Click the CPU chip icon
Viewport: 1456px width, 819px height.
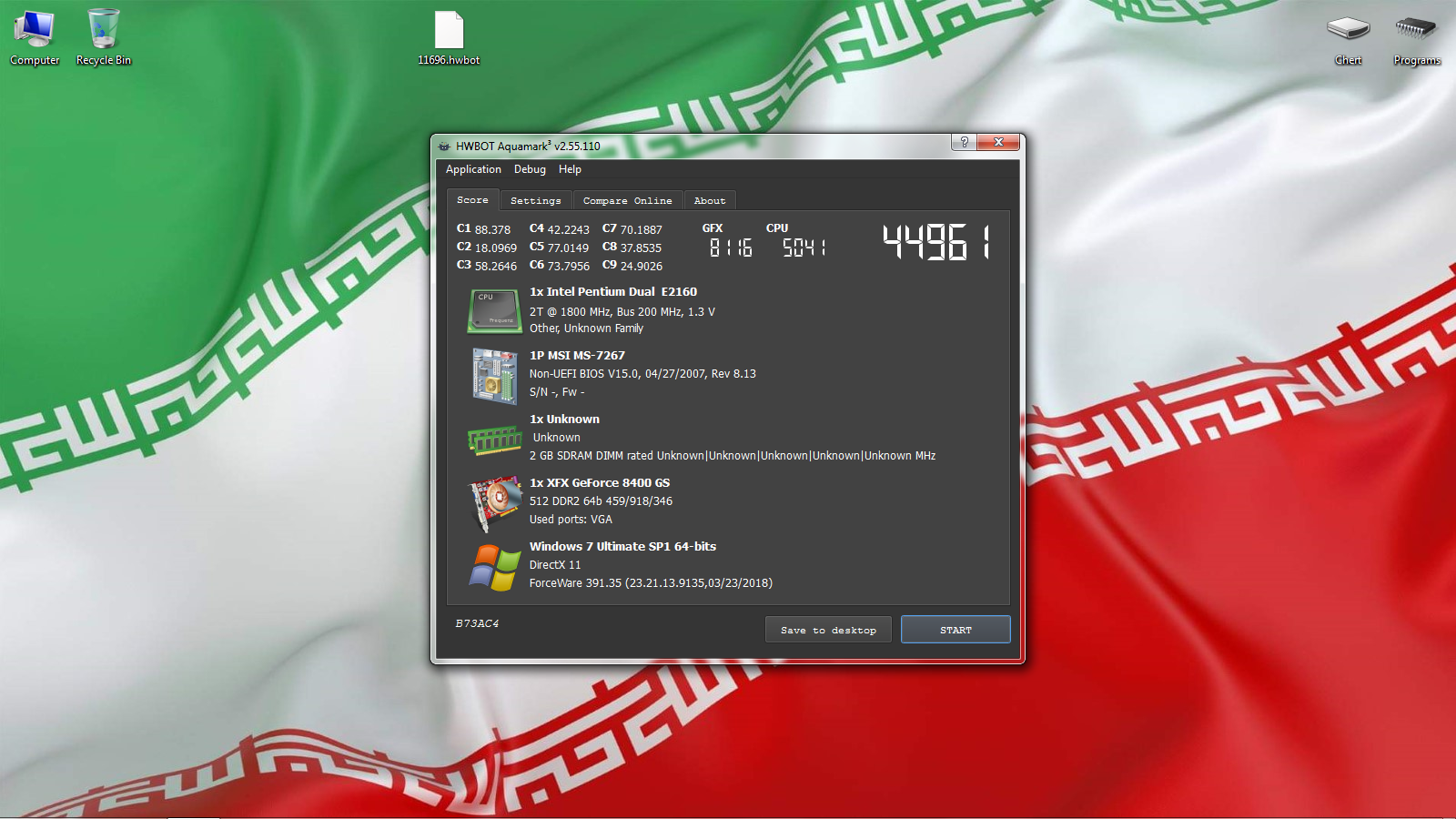[494, 311]
